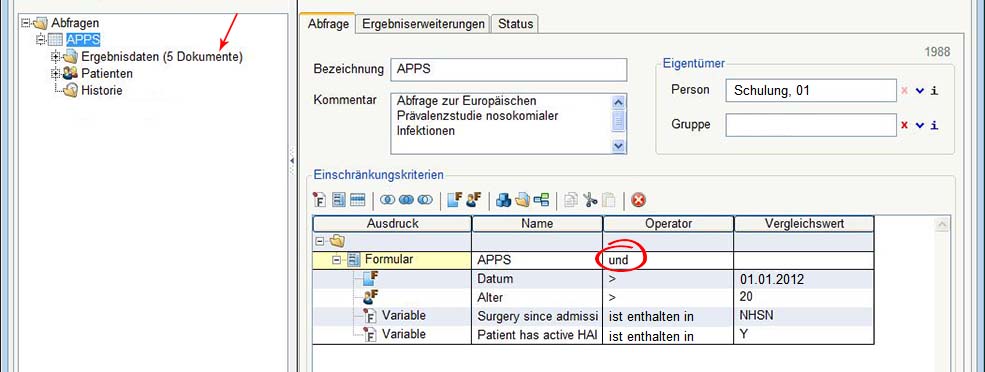This screenshot has width=985, height=372.
Task: Switch to the Abfrage tab
Action: (327, 24)
